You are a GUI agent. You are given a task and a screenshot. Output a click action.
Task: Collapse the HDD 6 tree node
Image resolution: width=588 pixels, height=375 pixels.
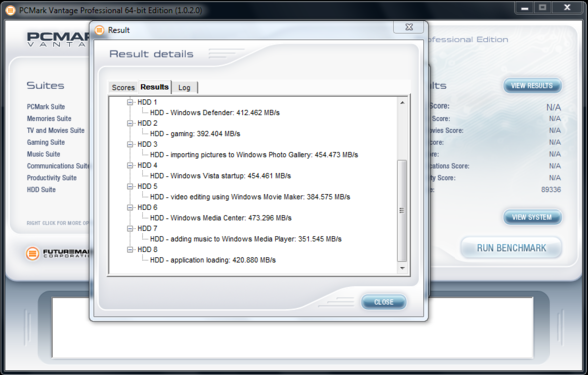[130, 207]
